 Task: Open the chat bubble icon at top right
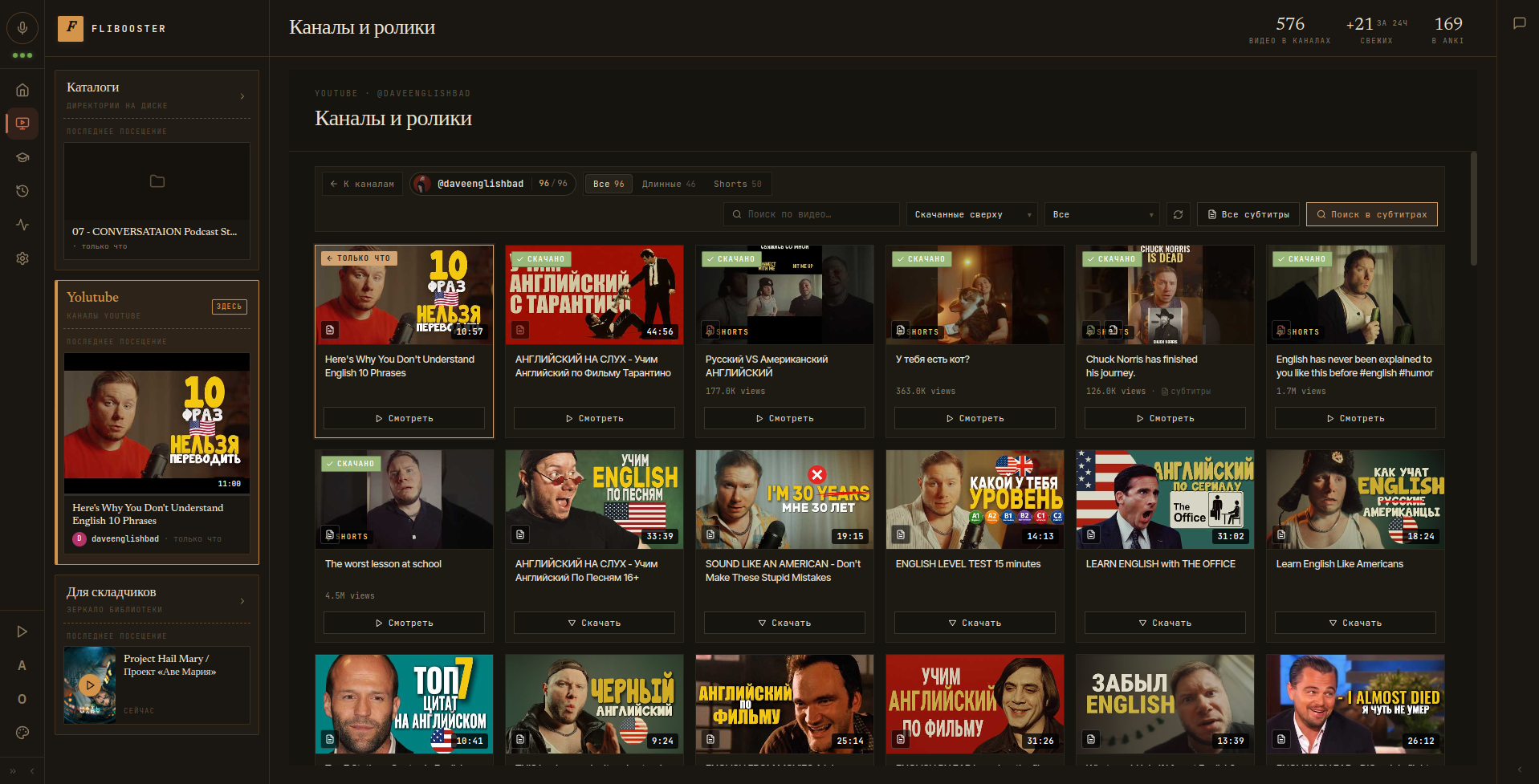(1519, 23)
